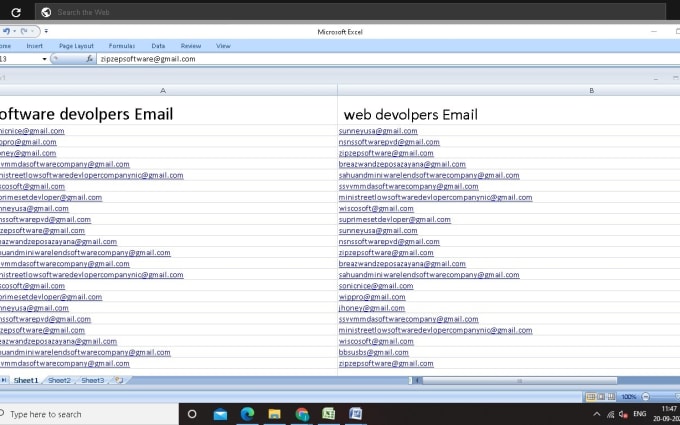Open the View ribbon tab
The image size is (680, 425).
coord(223,46)
